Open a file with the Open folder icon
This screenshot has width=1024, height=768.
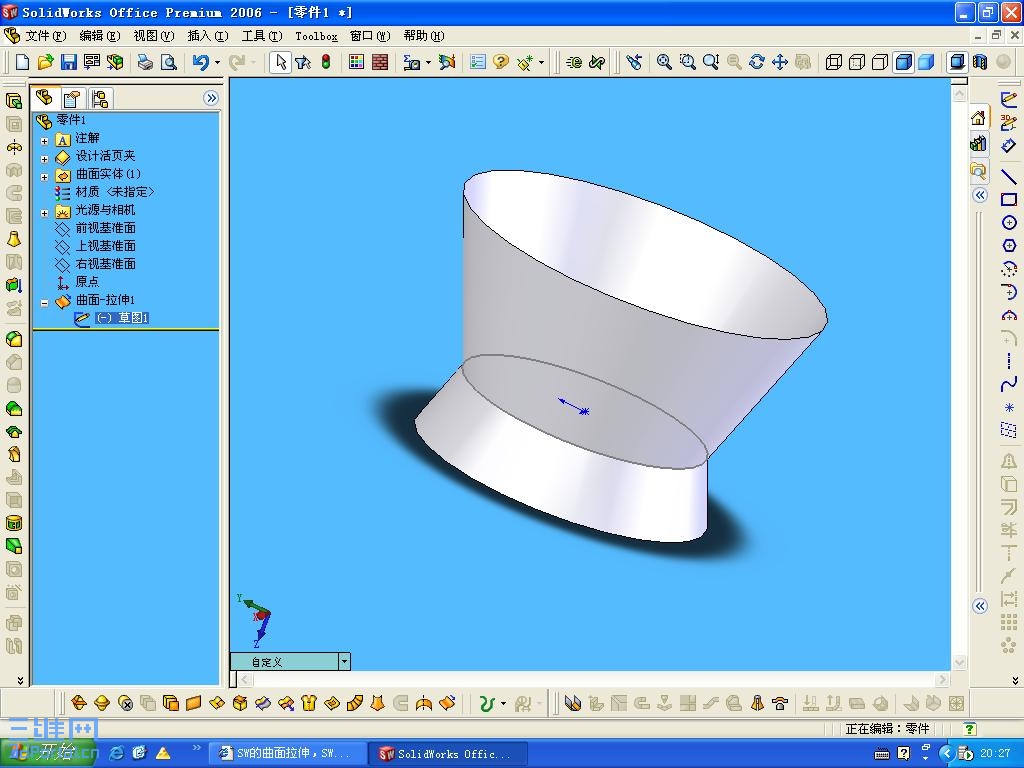45,62
